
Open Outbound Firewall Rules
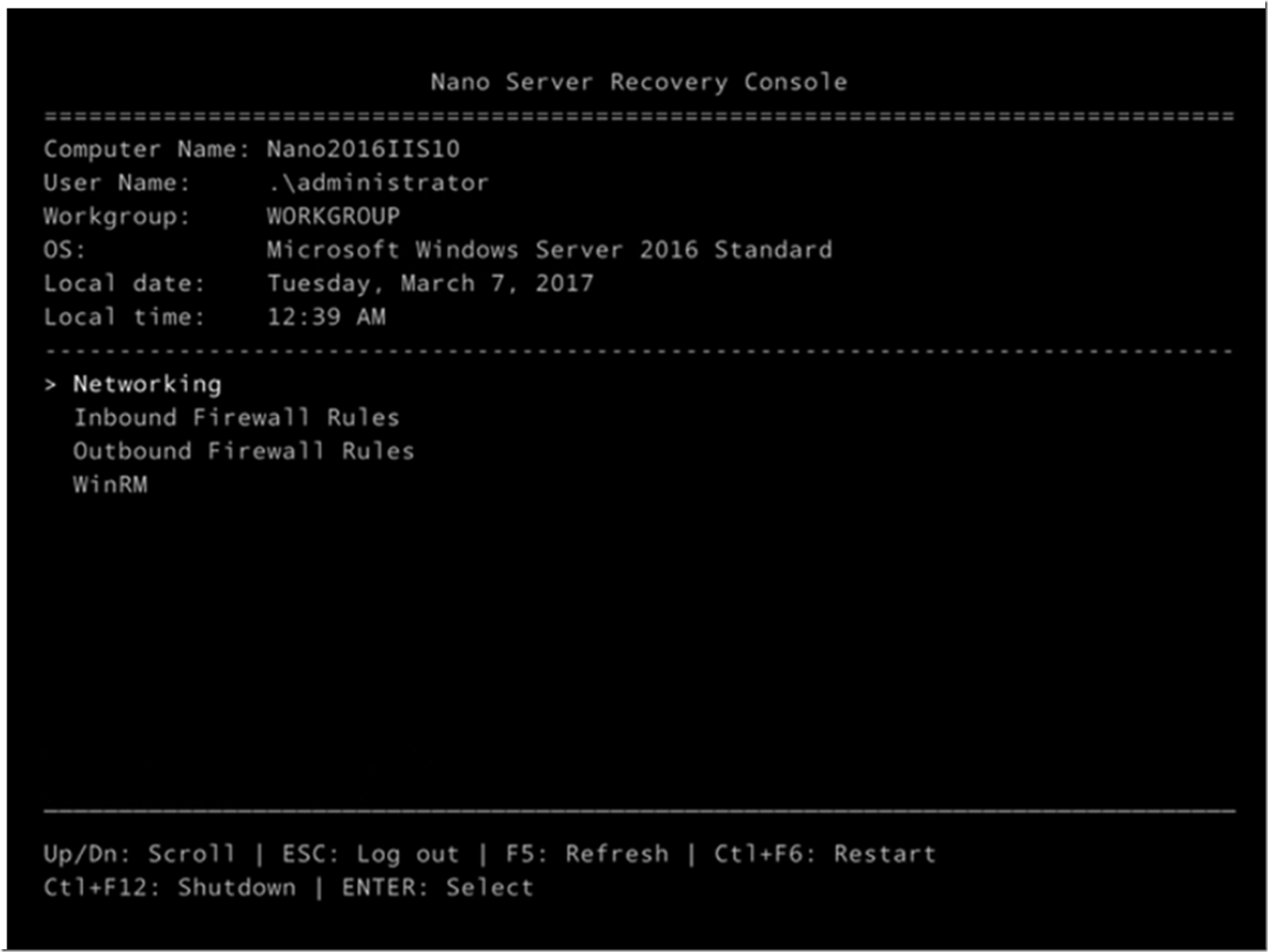[x=243, y=451]
